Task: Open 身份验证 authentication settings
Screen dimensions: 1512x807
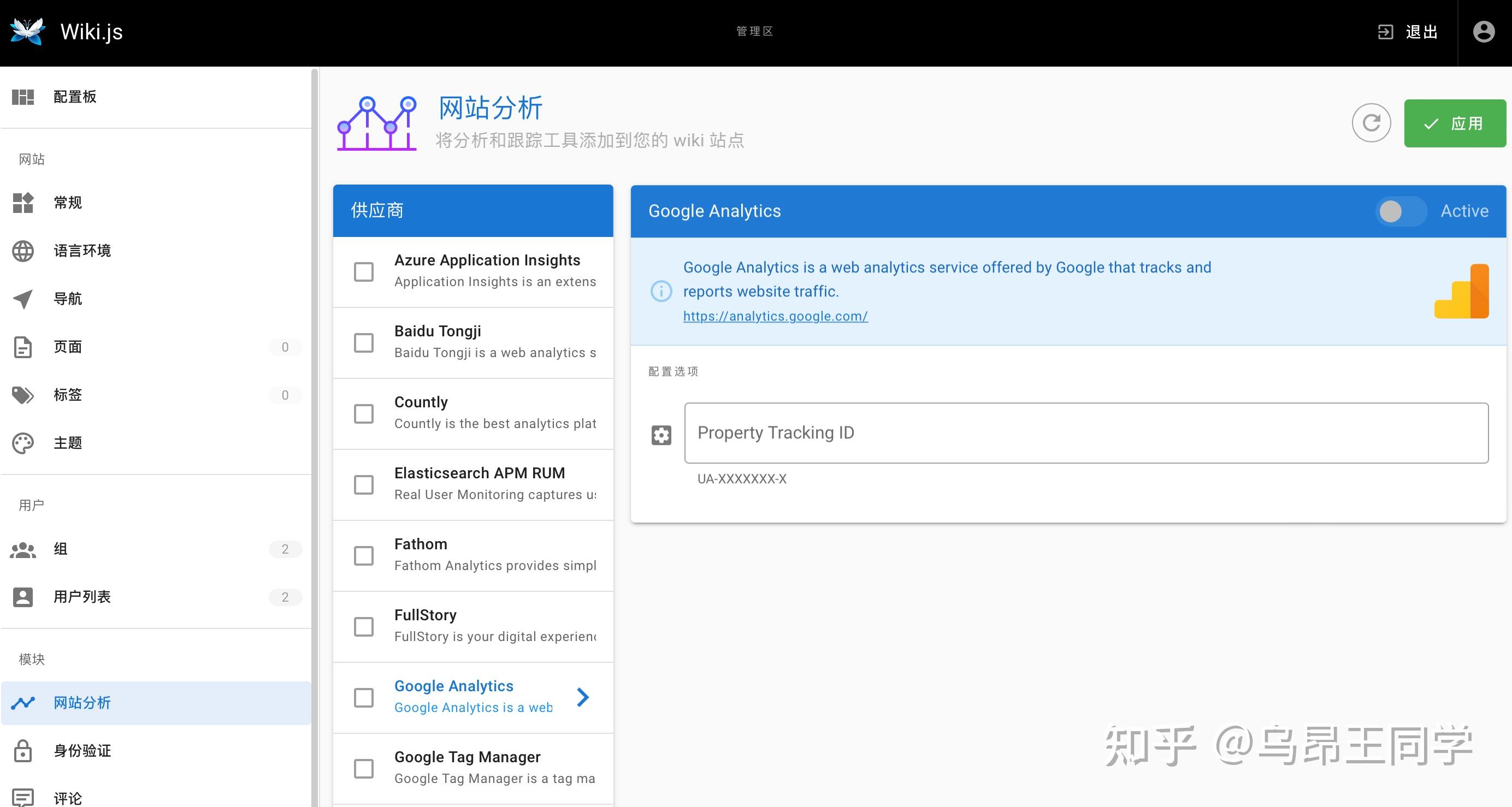Action: pyautogui.click(x=82, y=751)
